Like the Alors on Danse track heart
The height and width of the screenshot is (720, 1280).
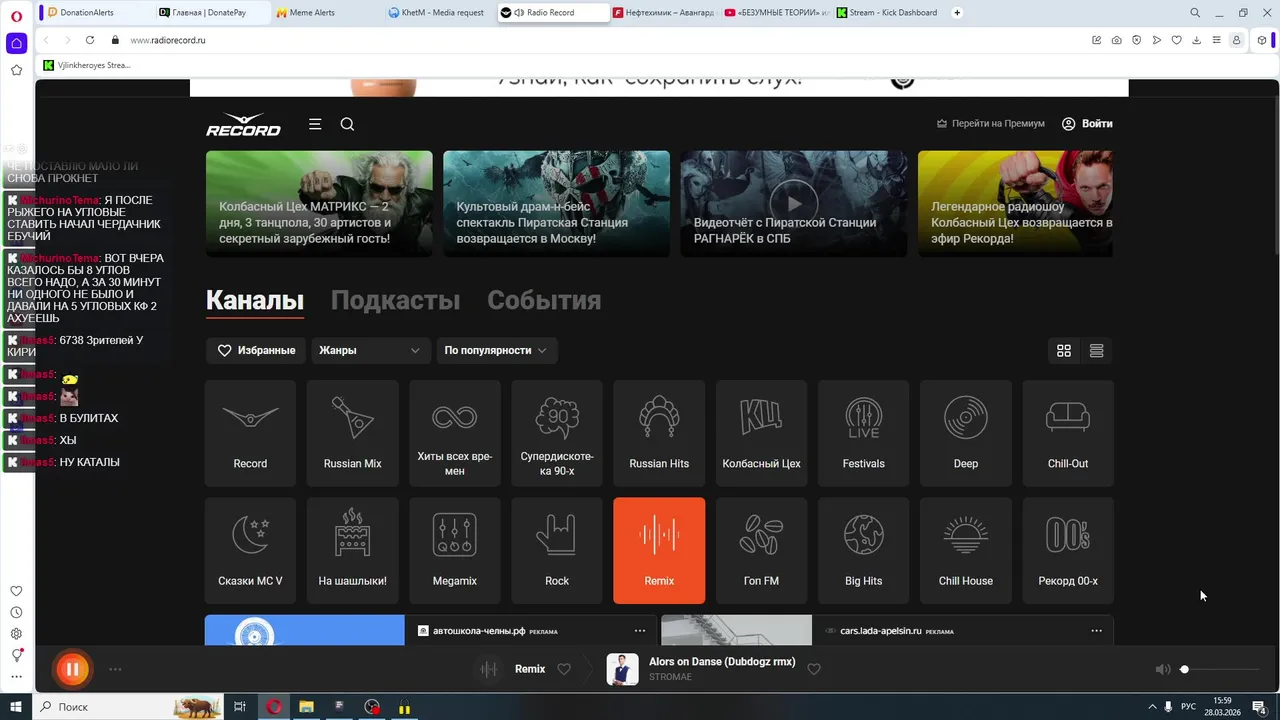(x=814, y=669)
